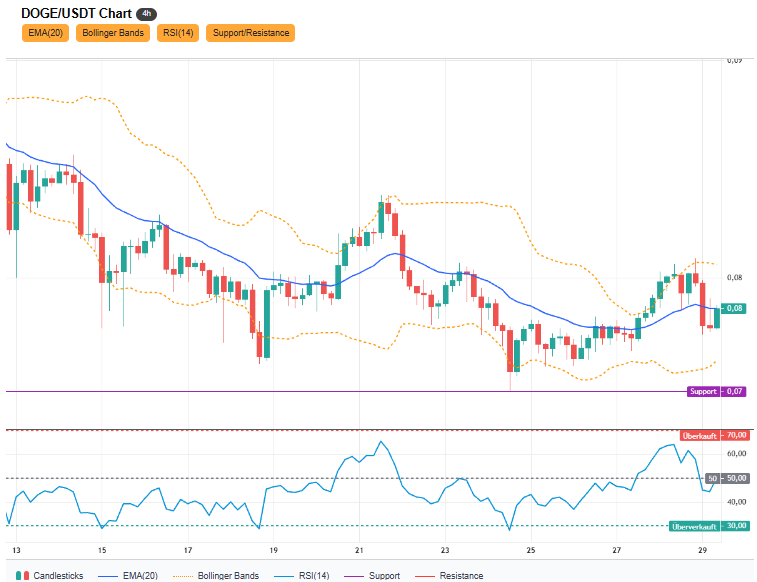Viewport: 757px width, 582px height.
Task: Toggle Candlesticks in the legend
Action: [x=49, y=576]
